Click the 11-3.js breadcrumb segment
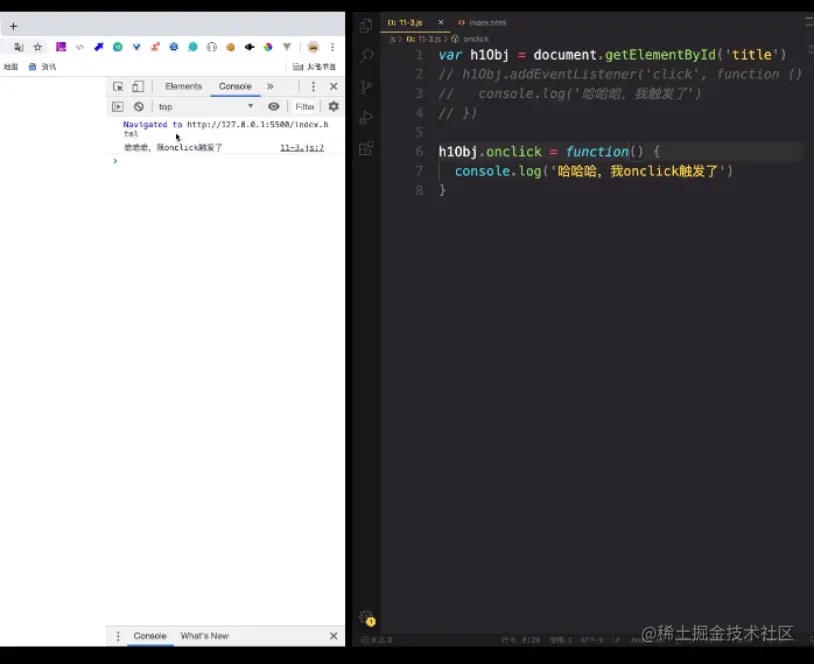 tap(424, 39)
